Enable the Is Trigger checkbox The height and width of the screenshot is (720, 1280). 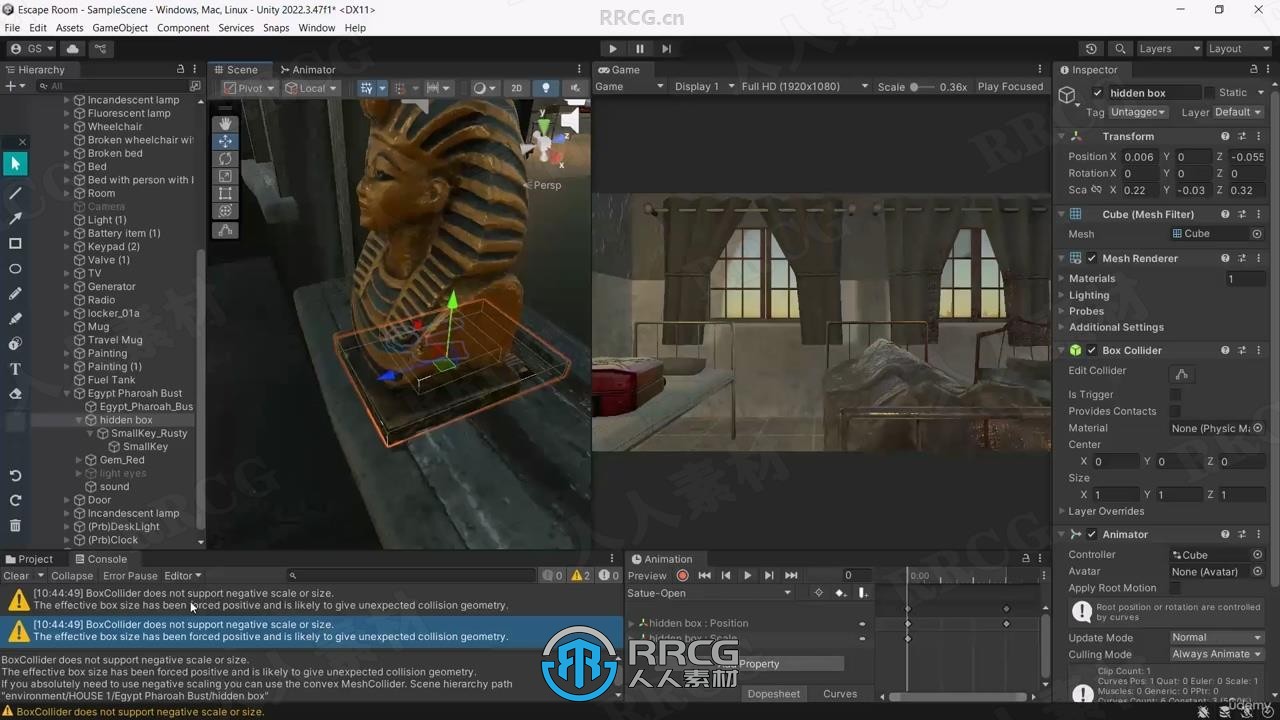(x=1175, y=394)
